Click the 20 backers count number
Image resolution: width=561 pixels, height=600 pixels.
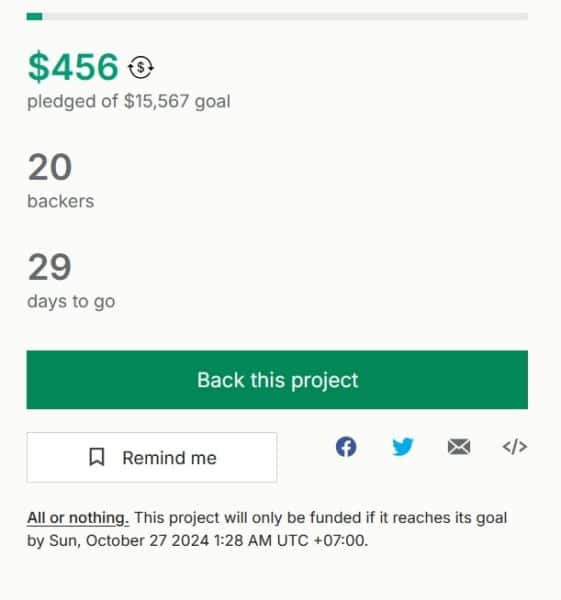coord(50,167)
